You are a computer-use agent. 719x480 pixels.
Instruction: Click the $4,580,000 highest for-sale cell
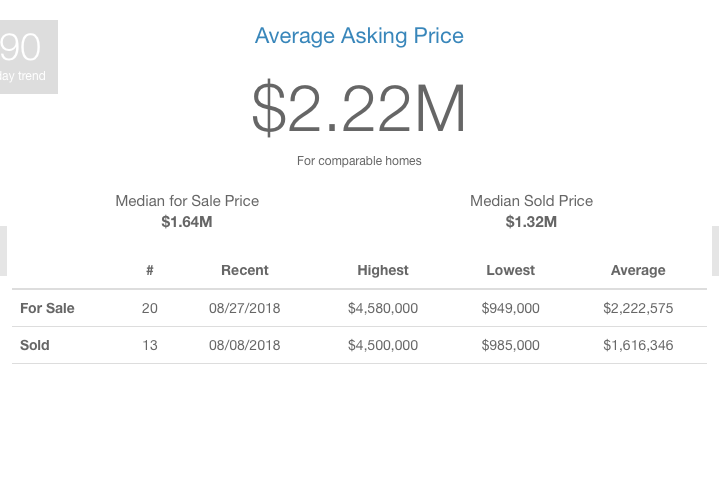pyautogui.click(x=383, y=308)
